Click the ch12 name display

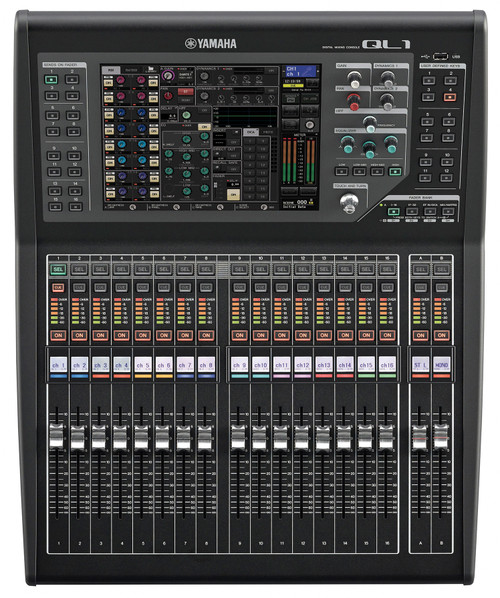click(x=303, y=365)
